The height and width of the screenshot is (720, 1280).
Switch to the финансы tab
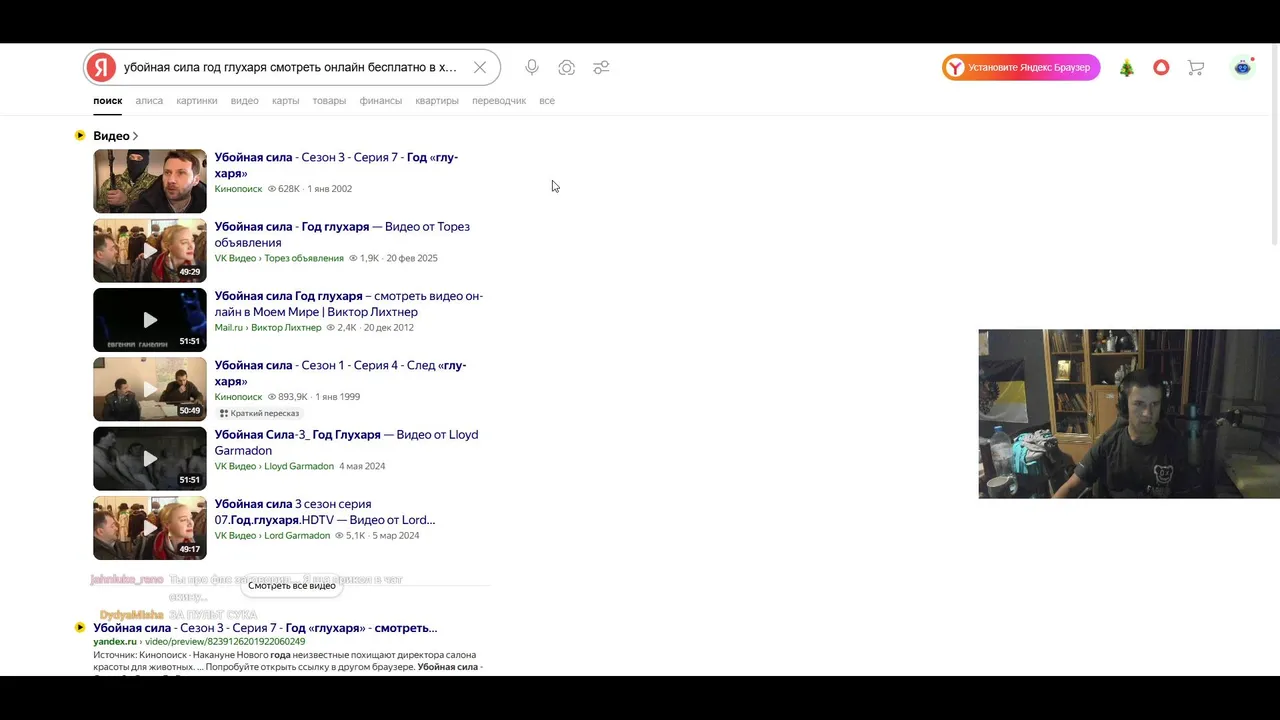(381, 101)
